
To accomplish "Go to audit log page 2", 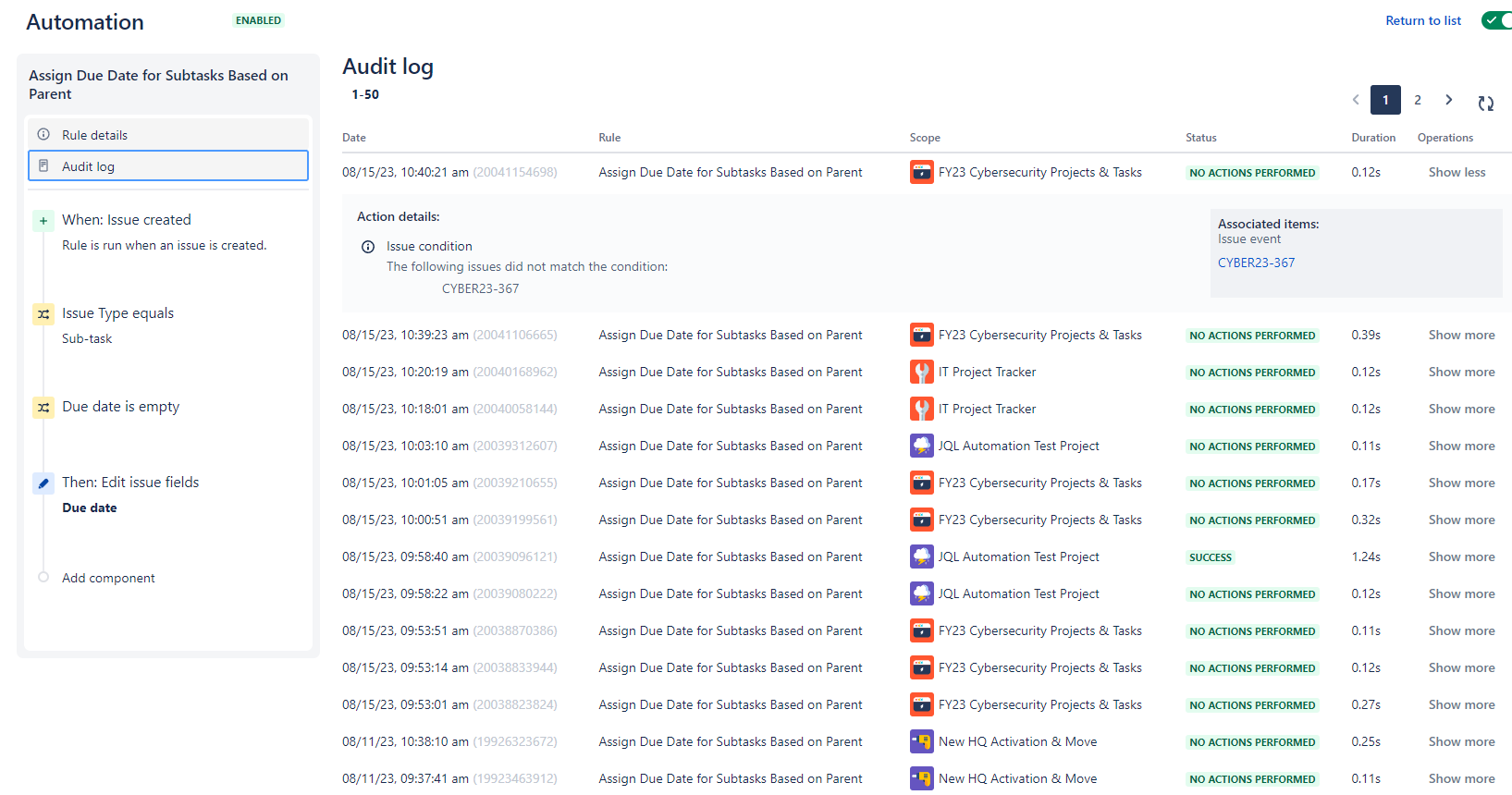I will click(x=1418, y=100).
